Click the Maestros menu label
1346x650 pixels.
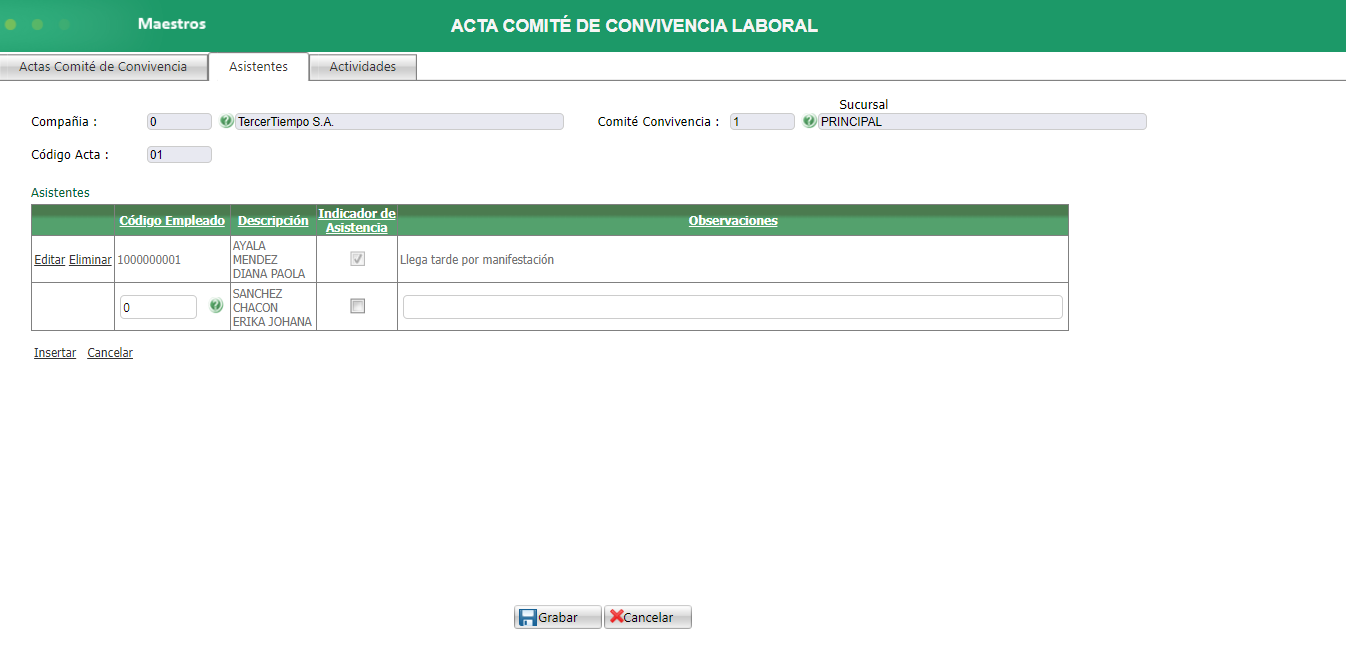point(170,23)
